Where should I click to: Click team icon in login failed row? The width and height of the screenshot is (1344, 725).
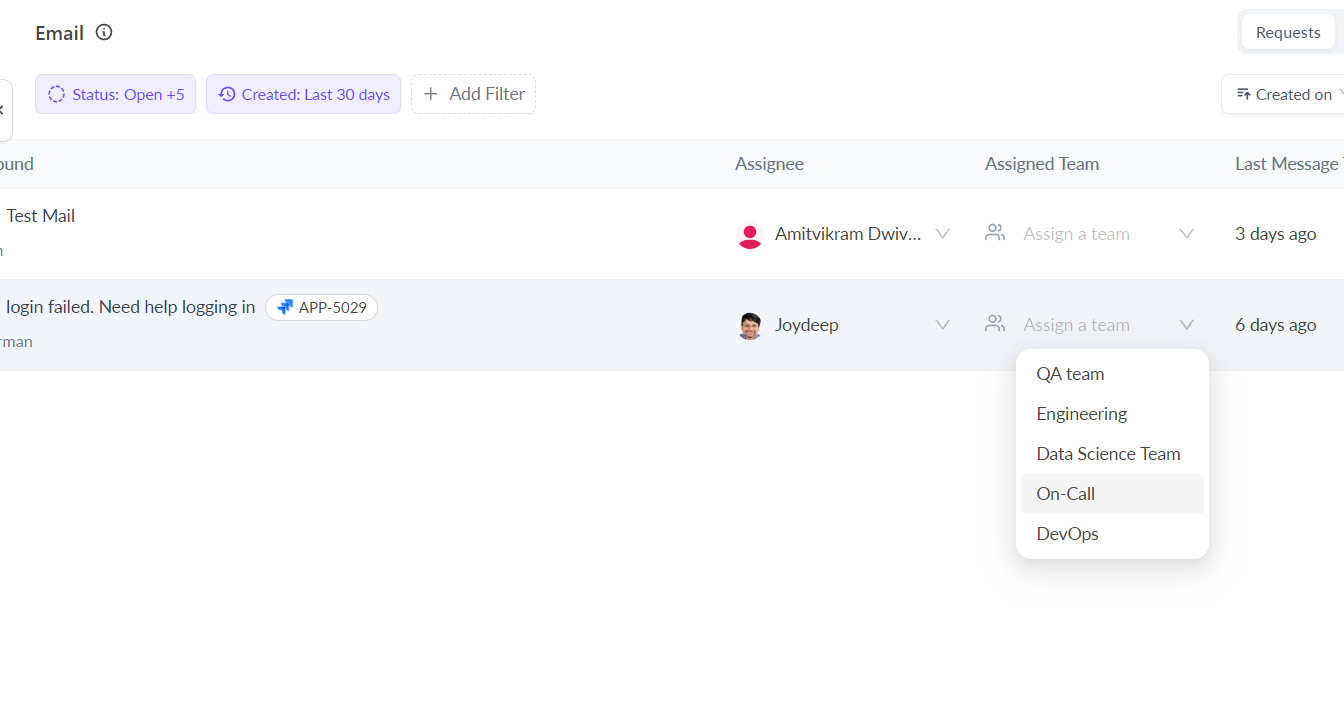click(994, 324)
